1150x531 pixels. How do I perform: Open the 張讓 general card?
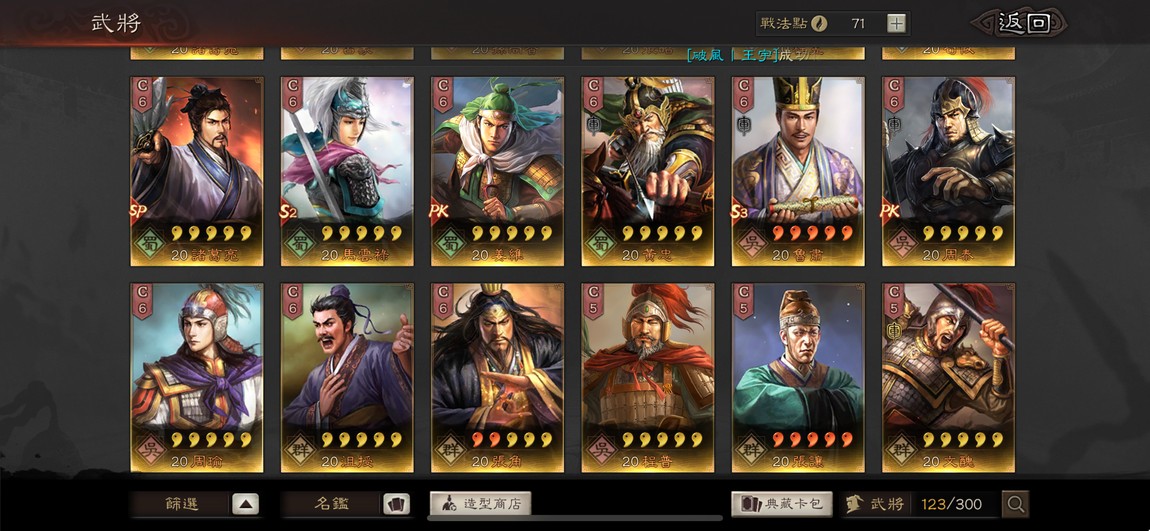click(x=798, y=378)
